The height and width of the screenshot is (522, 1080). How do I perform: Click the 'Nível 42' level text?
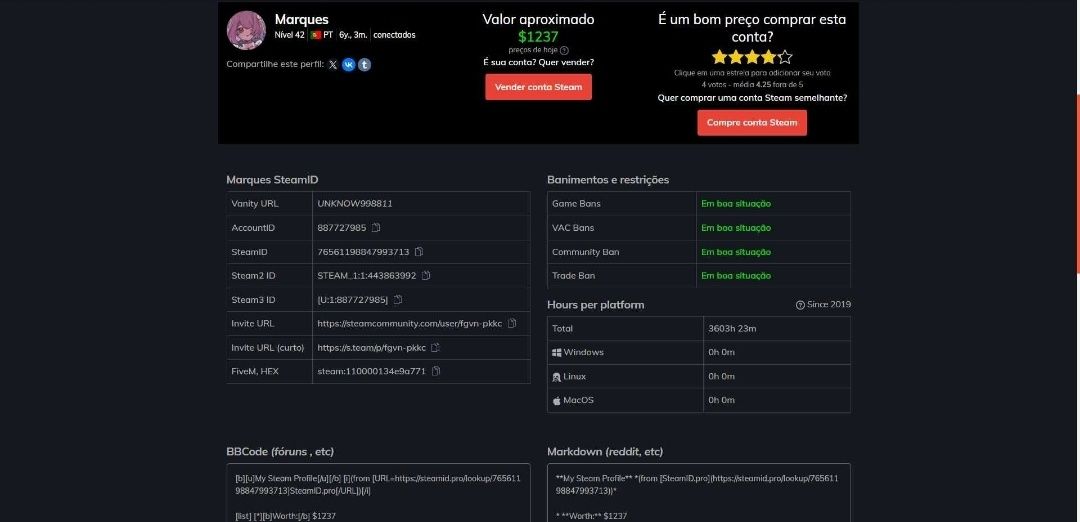click(x=289, y=34)
